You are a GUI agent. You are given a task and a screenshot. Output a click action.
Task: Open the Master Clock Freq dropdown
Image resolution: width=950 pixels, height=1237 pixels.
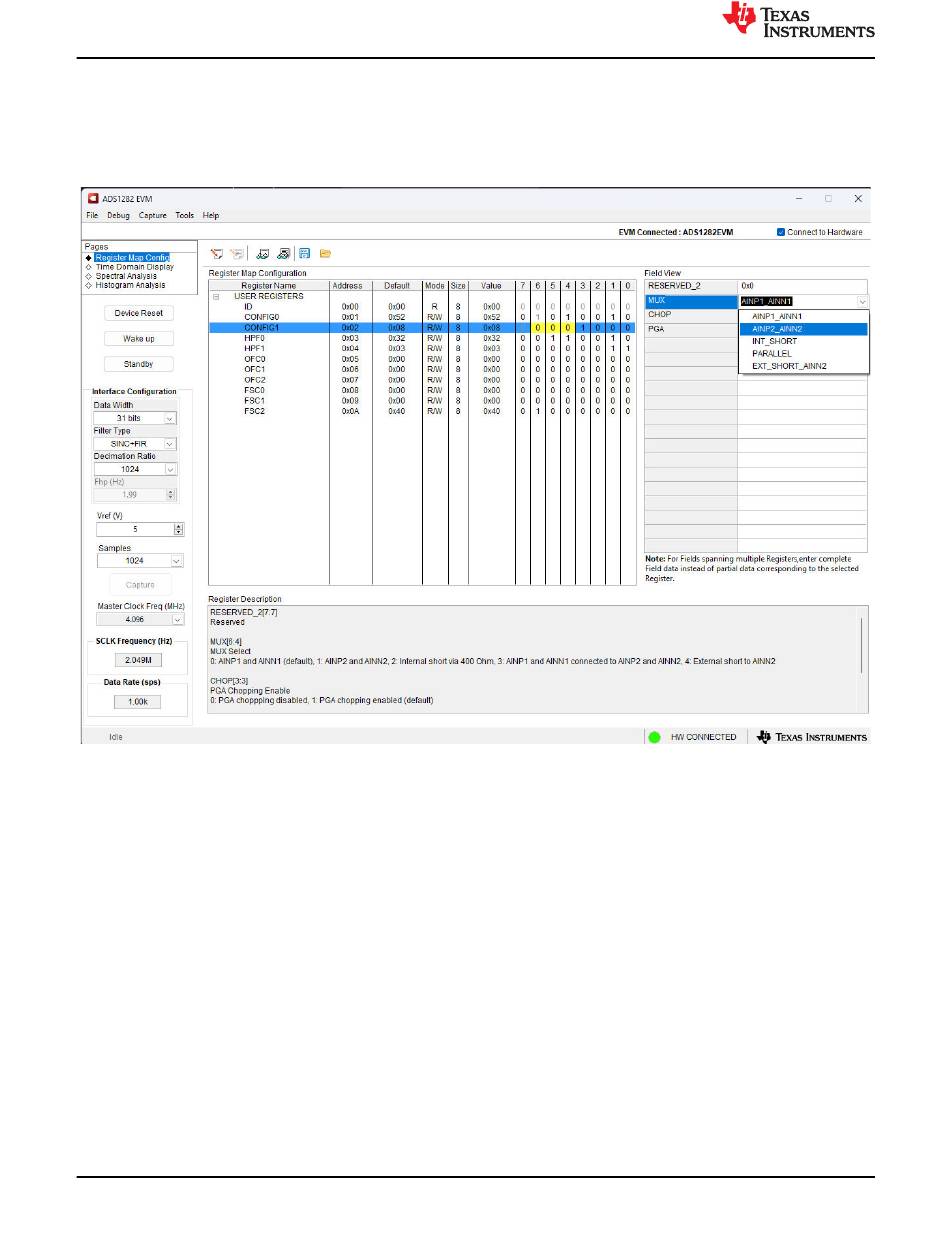click(141, 620)
